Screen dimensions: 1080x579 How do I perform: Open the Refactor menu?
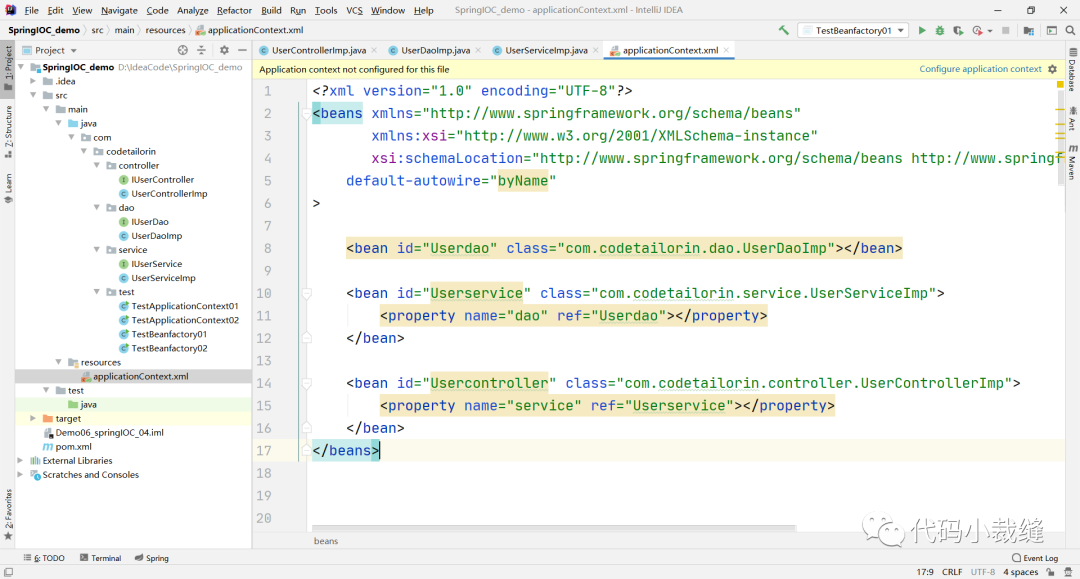coord(234,10)
